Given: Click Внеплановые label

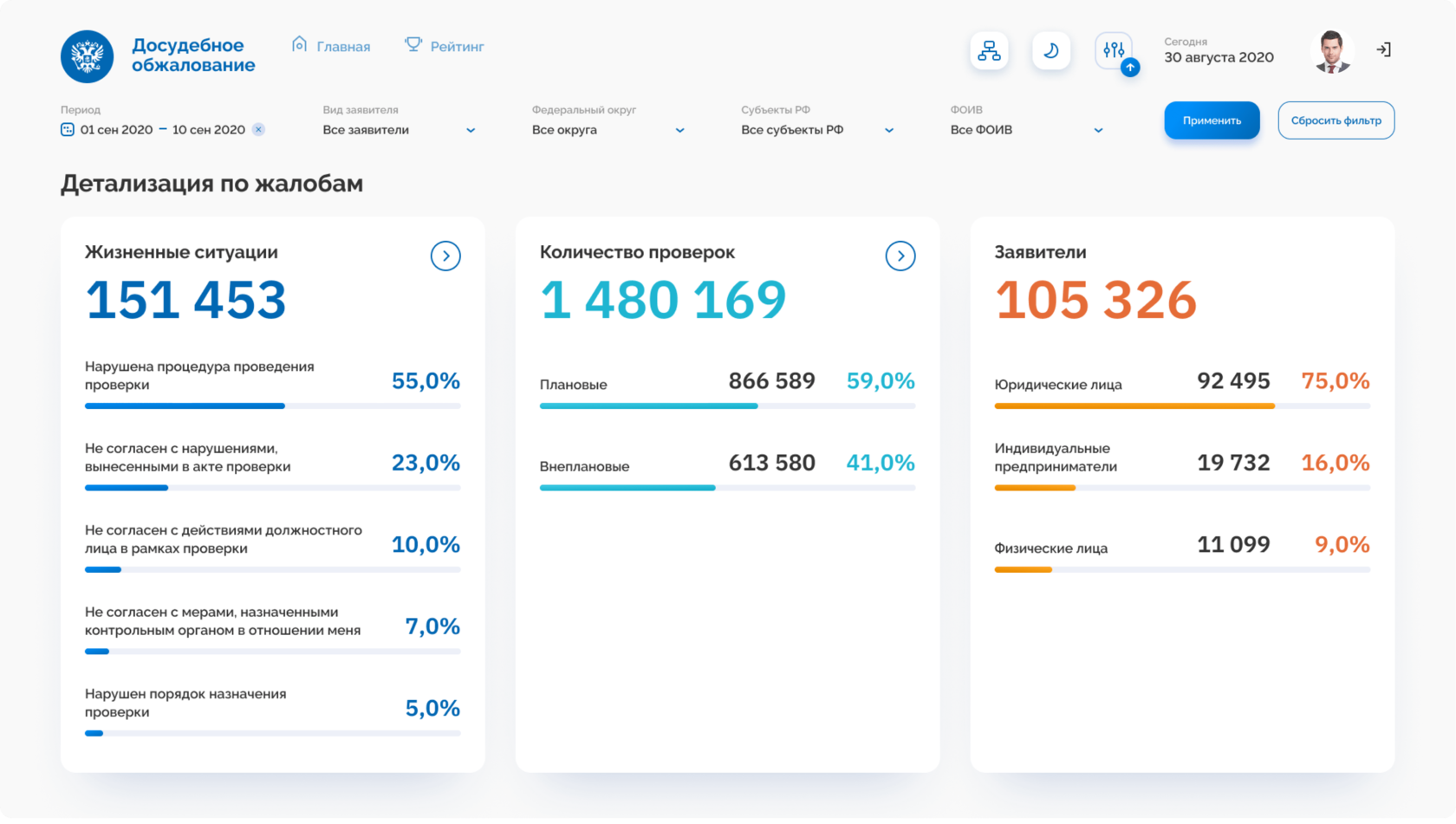Looking at the screenshot, I should pos(584,467).
